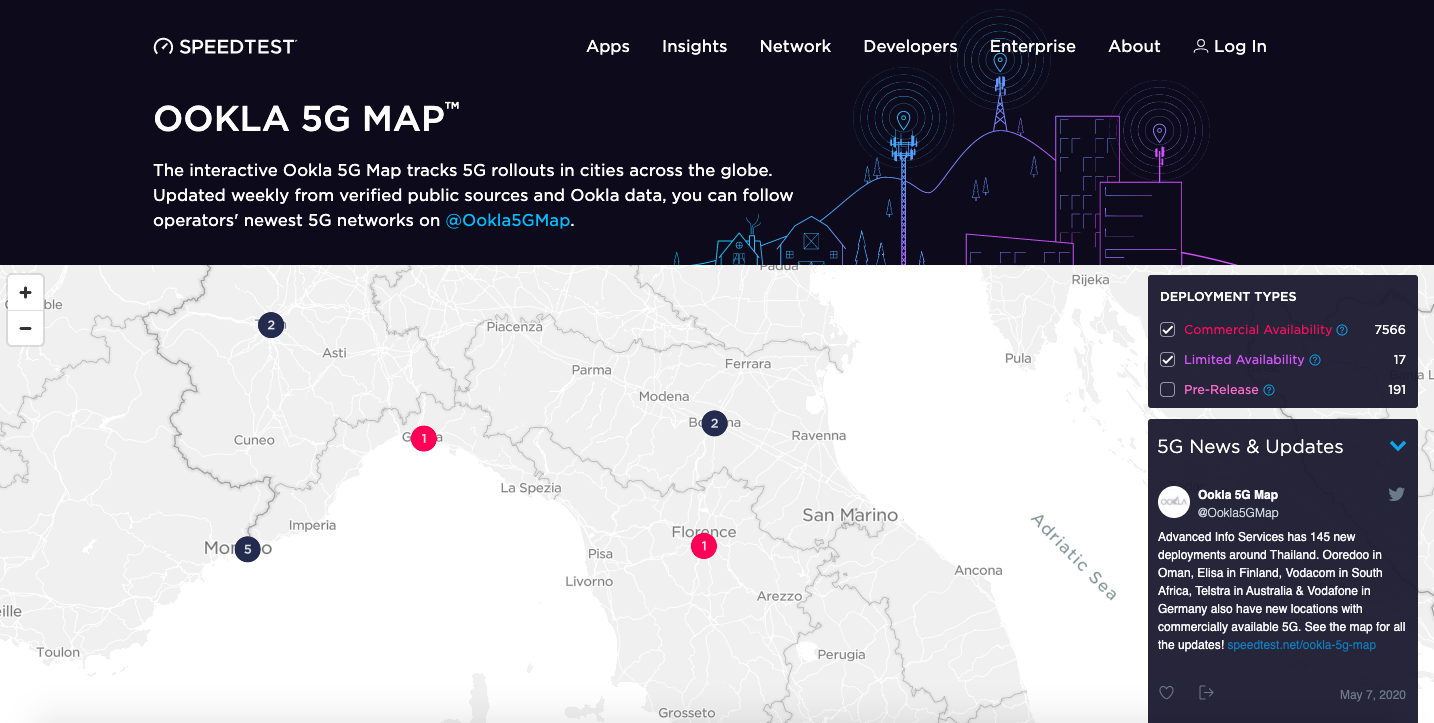Open the @Ookla5GMap Twitter link in header
This screenshot has width=1434, height=723.
[508, 220]
